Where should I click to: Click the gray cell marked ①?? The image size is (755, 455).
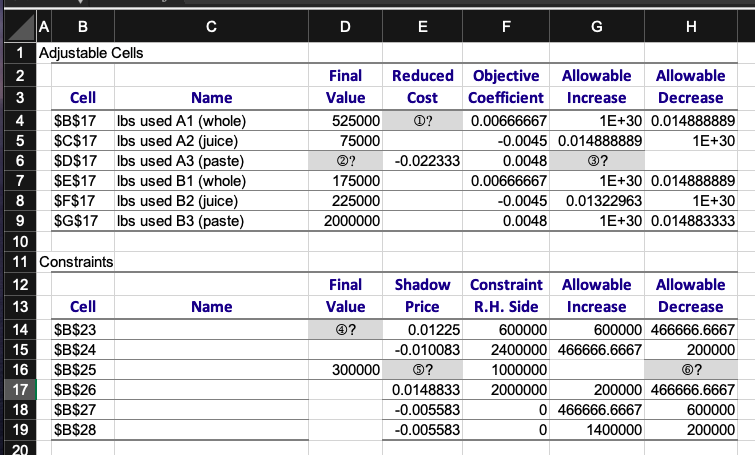(x=422, y=120)
